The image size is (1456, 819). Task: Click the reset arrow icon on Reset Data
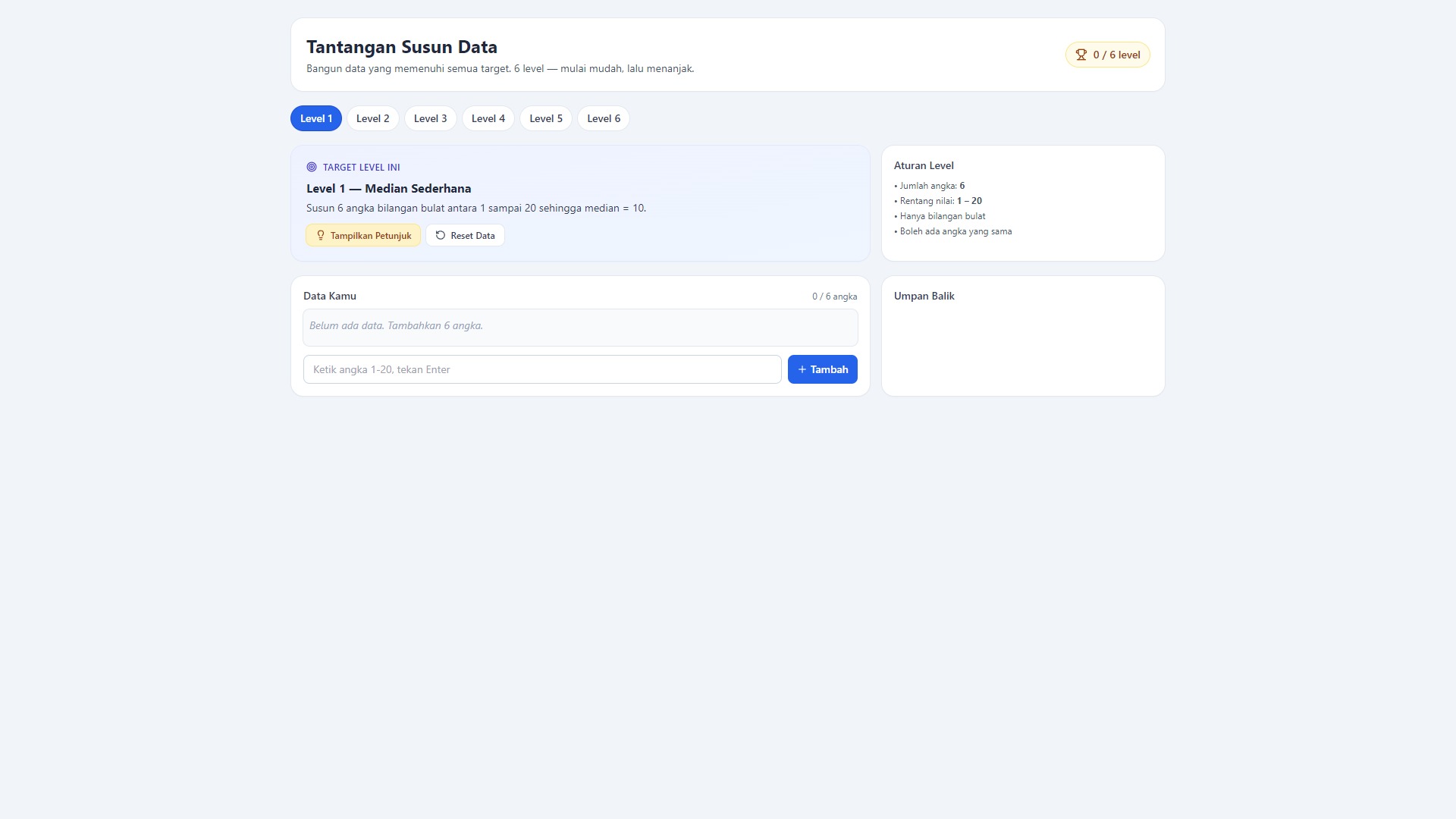(x=441, y=235)
